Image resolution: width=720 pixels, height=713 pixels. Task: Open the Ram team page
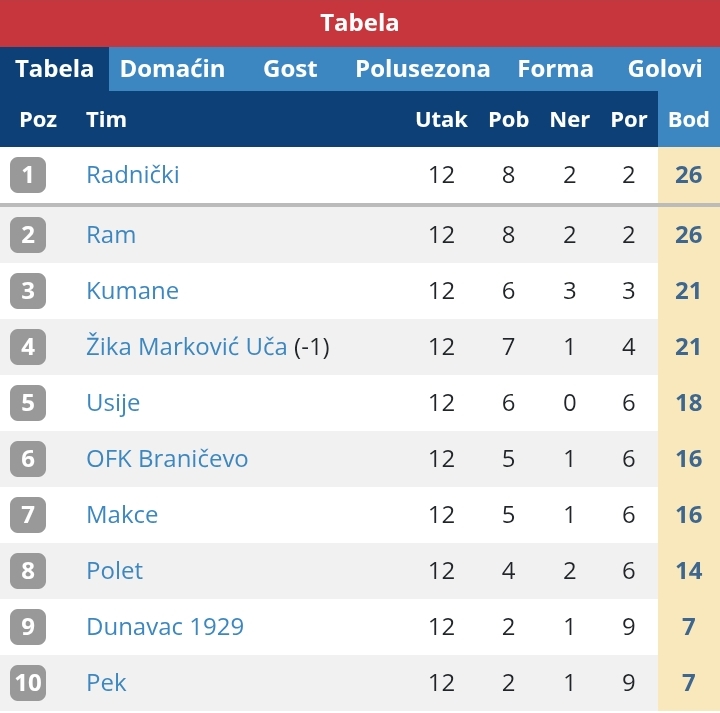point(111,235)
